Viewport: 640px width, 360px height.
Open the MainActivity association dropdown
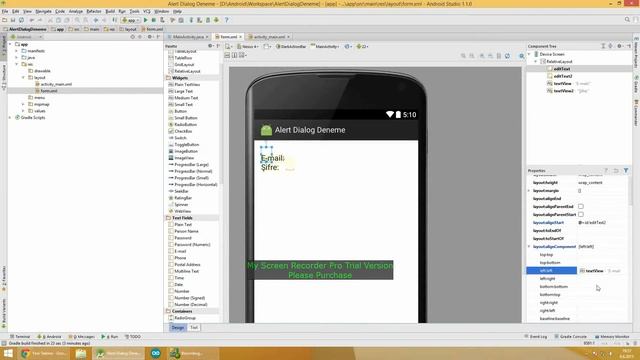pyautogui.click(x=325, y=47)
